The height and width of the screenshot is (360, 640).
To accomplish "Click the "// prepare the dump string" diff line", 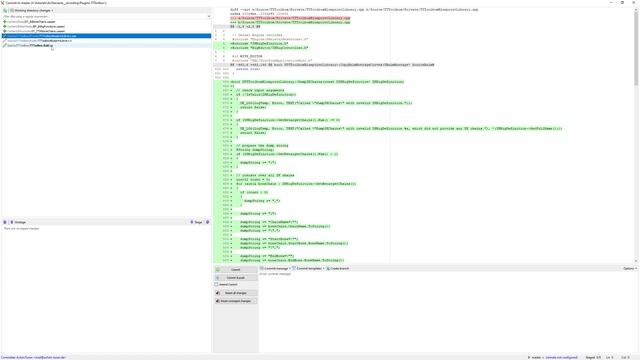I will coord(262,145).
